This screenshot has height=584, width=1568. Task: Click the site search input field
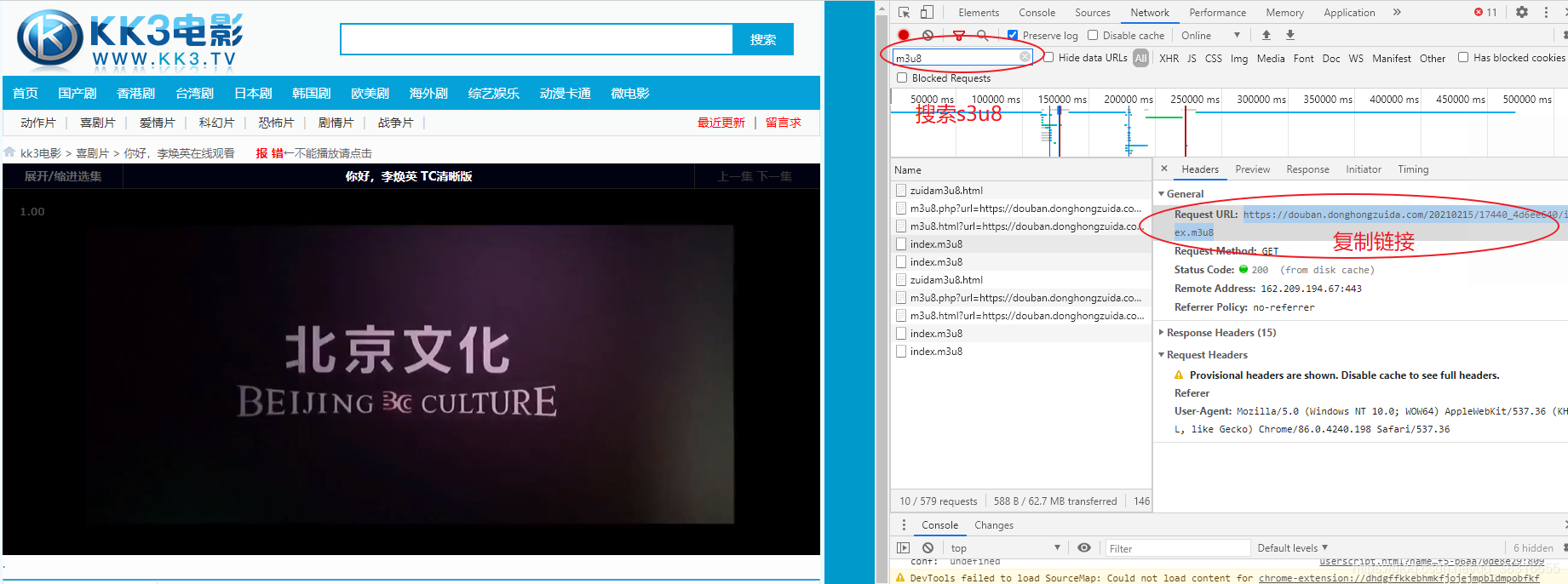[537, 39]
